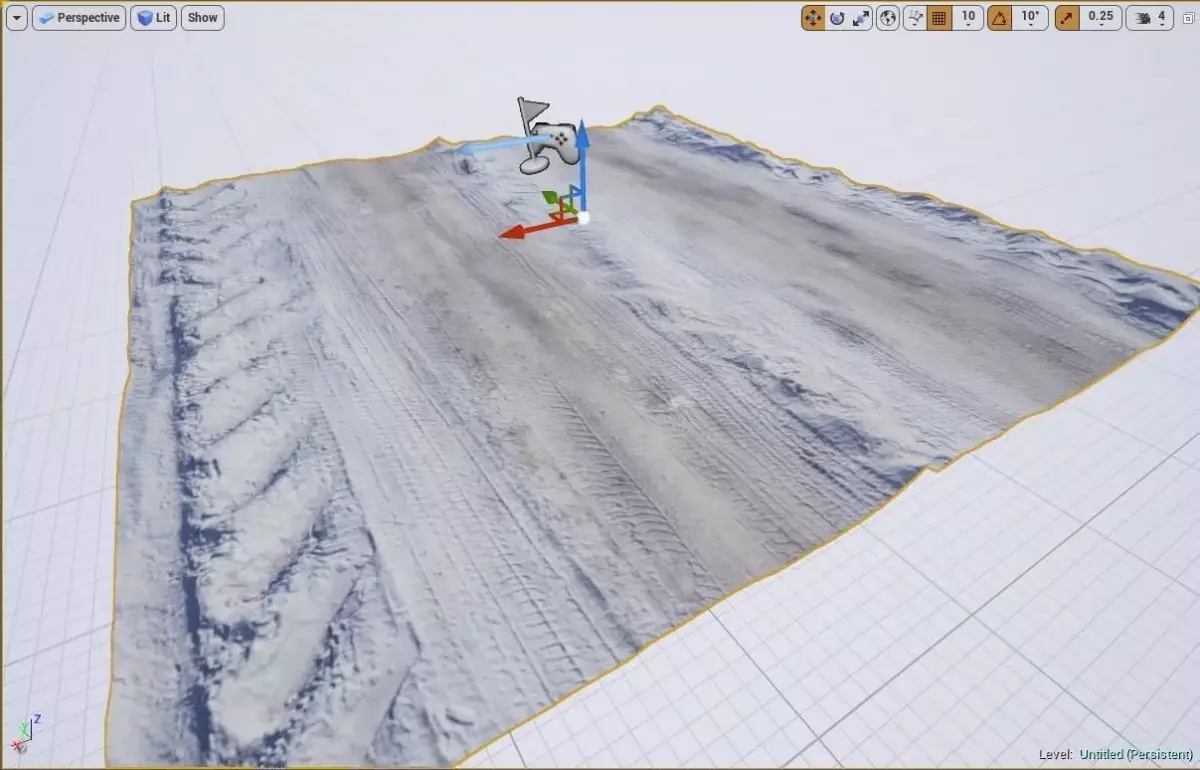Toggle grid snapping on or off
Screen dimensions: 1200x770
[x=939, y=18]
